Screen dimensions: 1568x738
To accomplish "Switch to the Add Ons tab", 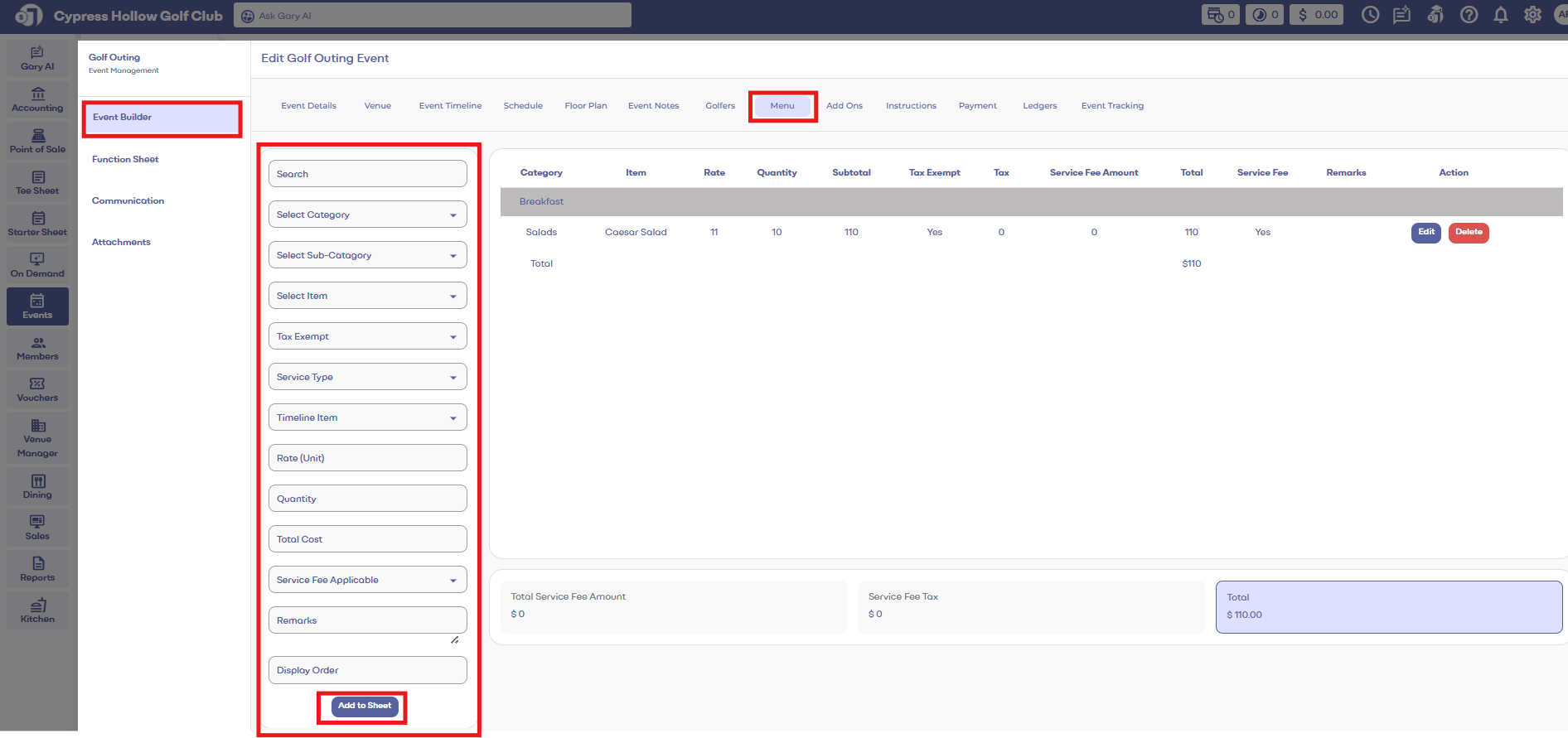I will (x=844, y=106).
